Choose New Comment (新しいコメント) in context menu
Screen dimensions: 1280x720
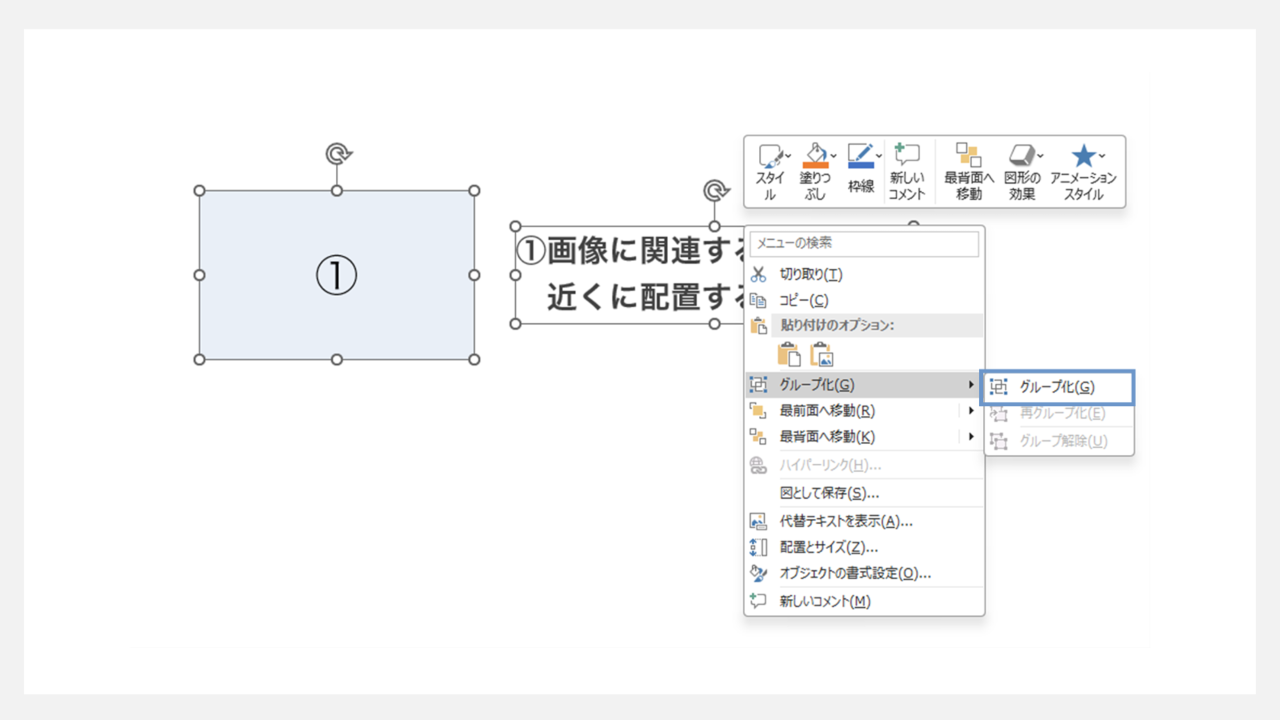coord(864,601)
